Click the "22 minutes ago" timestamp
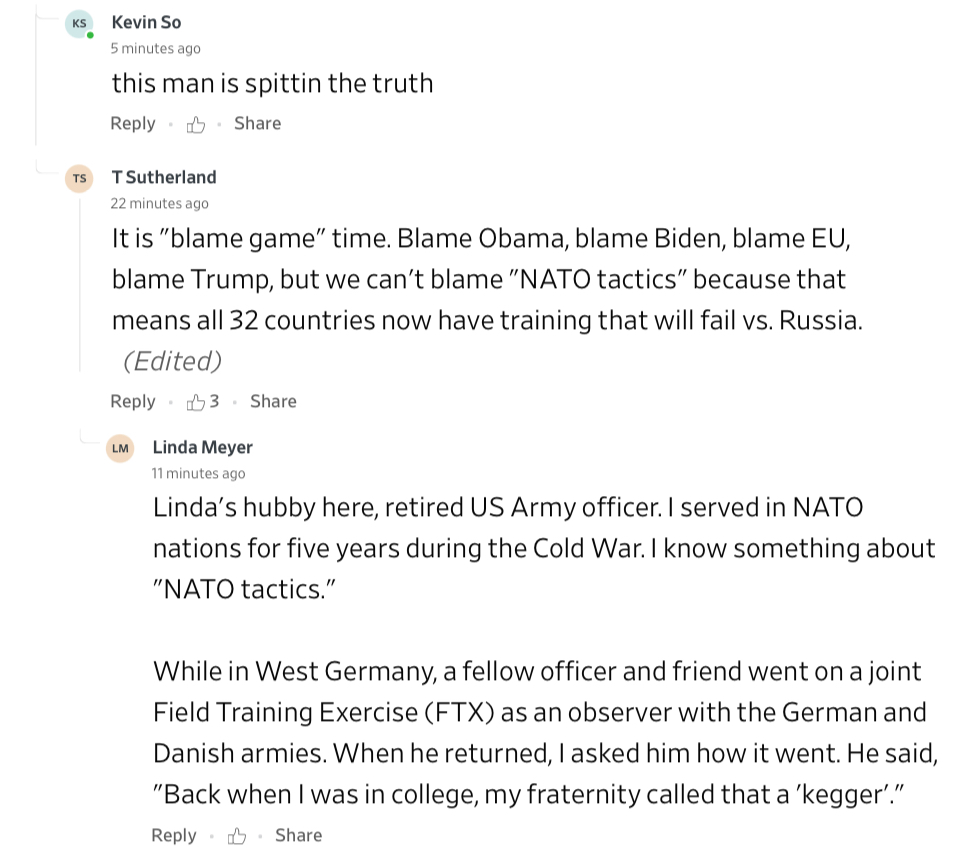 point(160,203)
